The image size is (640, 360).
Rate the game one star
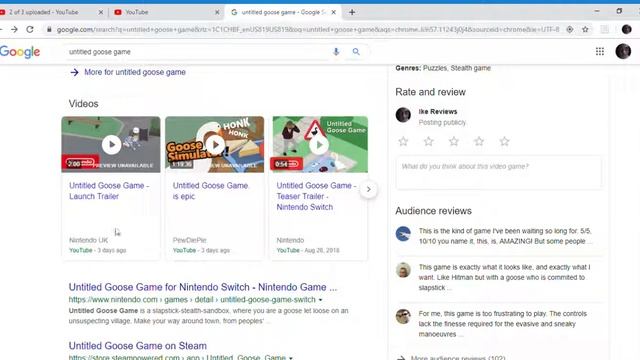[x=403, y=142]
